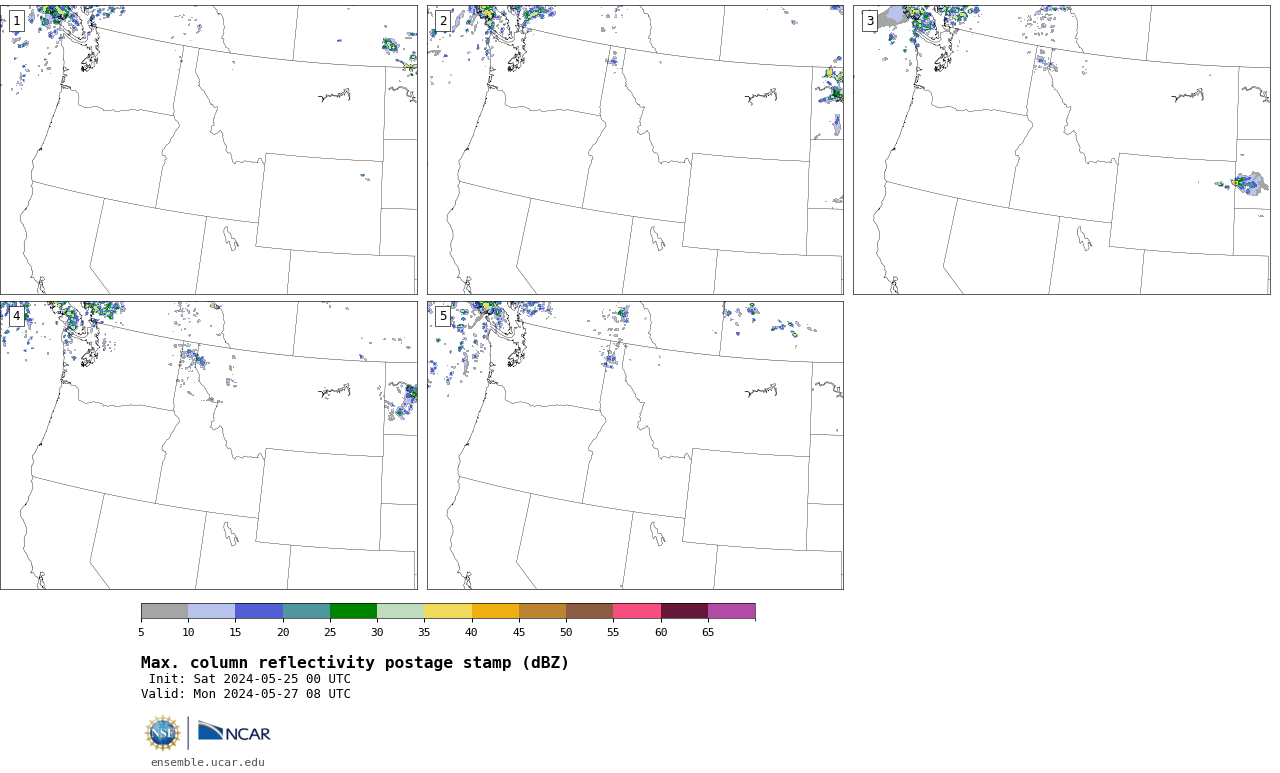Click the yellow 35-40 dBZ color swatch
The width and height of the screenshot is (1280, 773).
coord(448,611)
